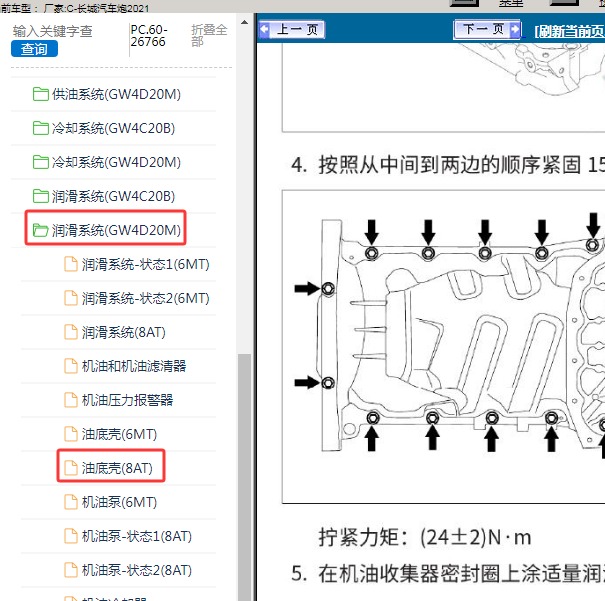Image resolution: width=605 pixels, height=601 pixels.
Task: Click document icon for 油底壳(6MT)
Action: coord(71,434)
